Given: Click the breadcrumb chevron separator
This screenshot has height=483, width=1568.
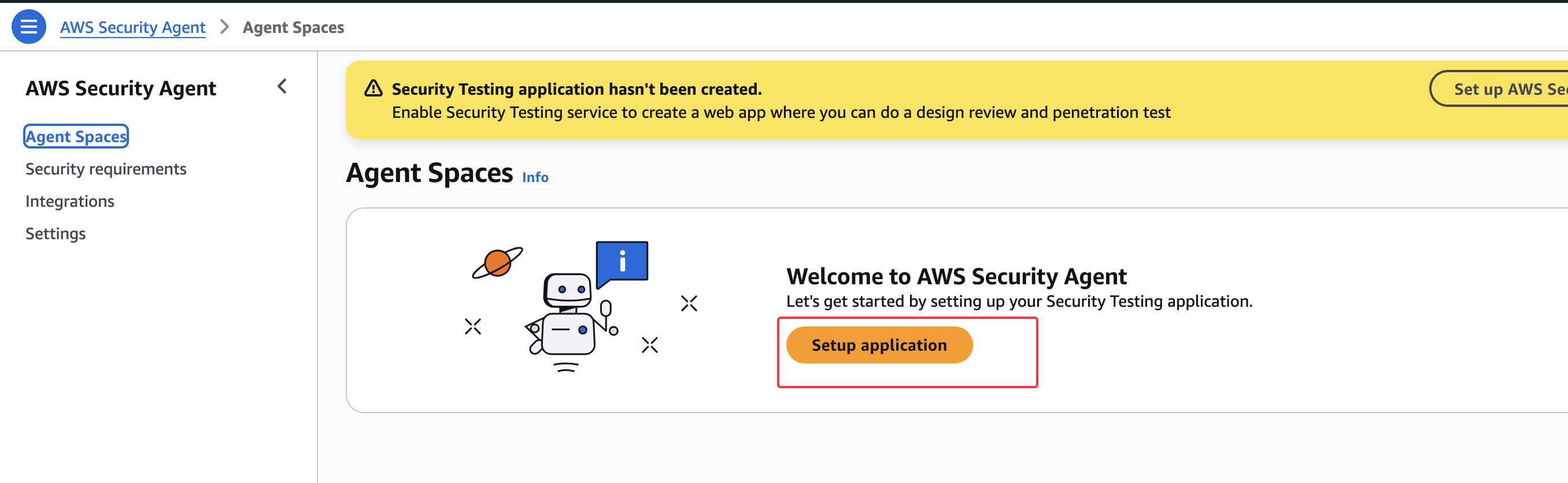Looking at the screenshot, I should (x=224, y=27).
